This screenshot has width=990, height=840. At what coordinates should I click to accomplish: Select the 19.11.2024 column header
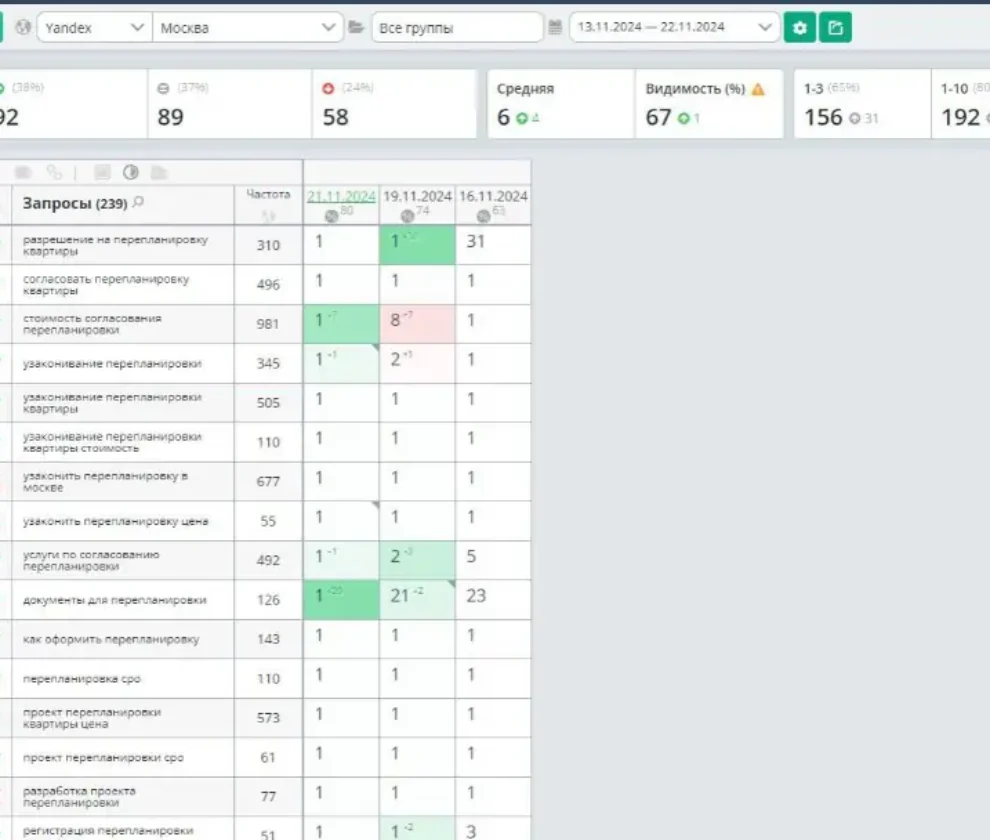(x=417, y=196)
